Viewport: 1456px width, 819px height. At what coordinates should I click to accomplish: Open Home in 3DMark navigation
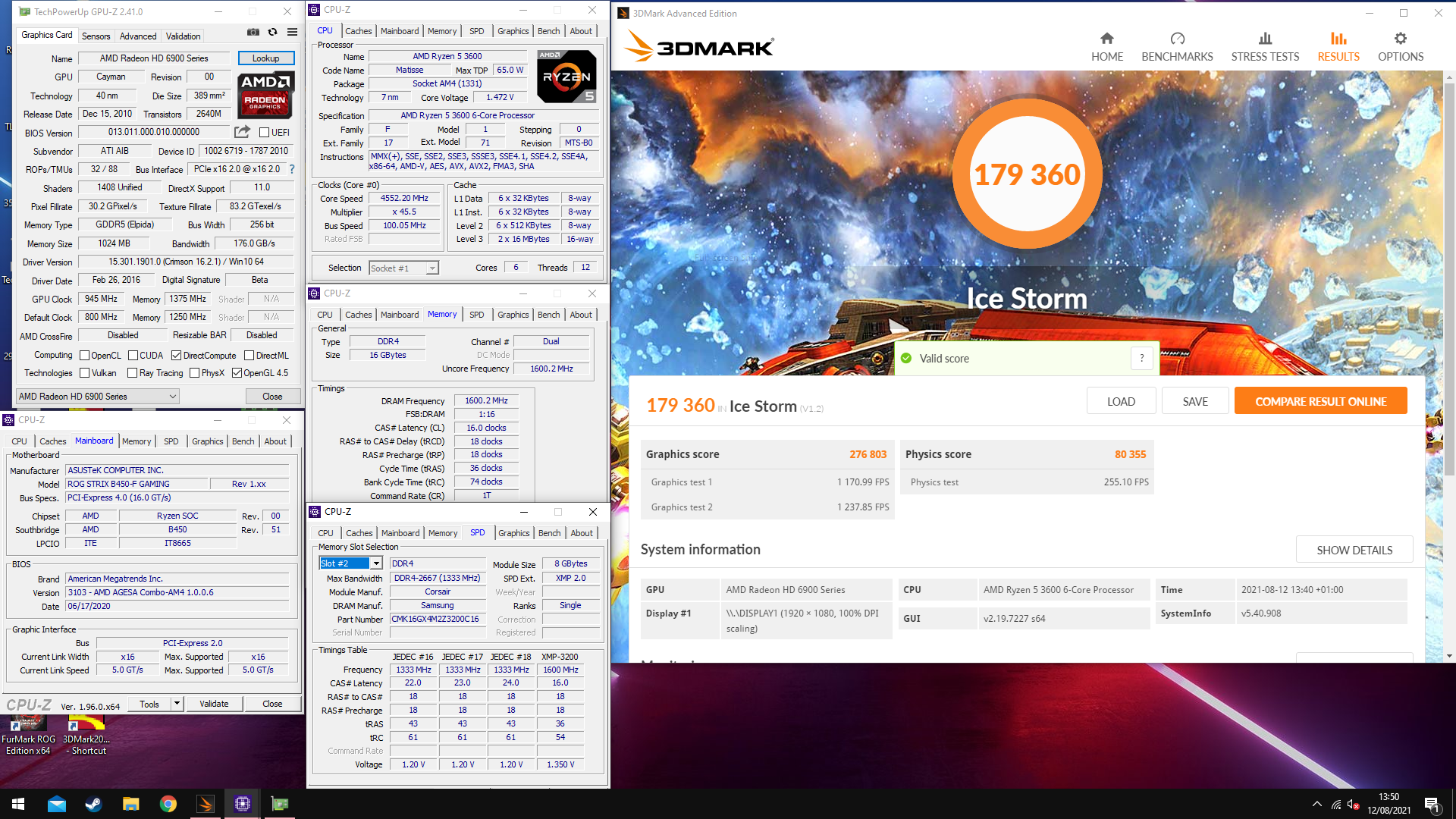pos(1107,47)
